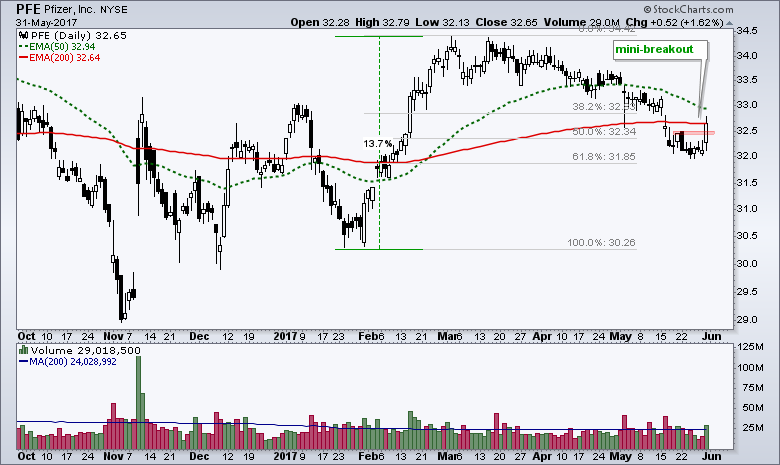Screen dimensions: 780x465
Task: Click the pink resistance zone near 32.5
Action: (x=694, y=132)
